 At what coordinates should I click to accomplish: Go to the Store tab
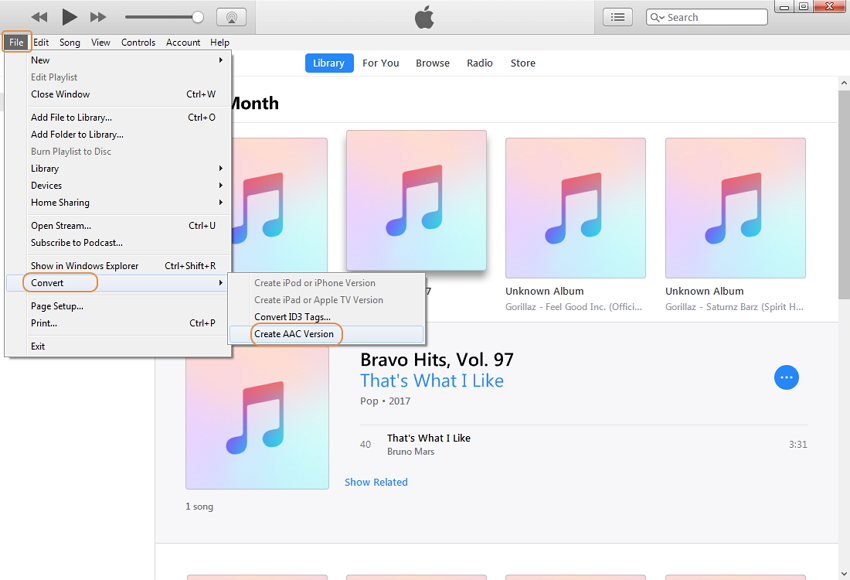tap(522, 63)
